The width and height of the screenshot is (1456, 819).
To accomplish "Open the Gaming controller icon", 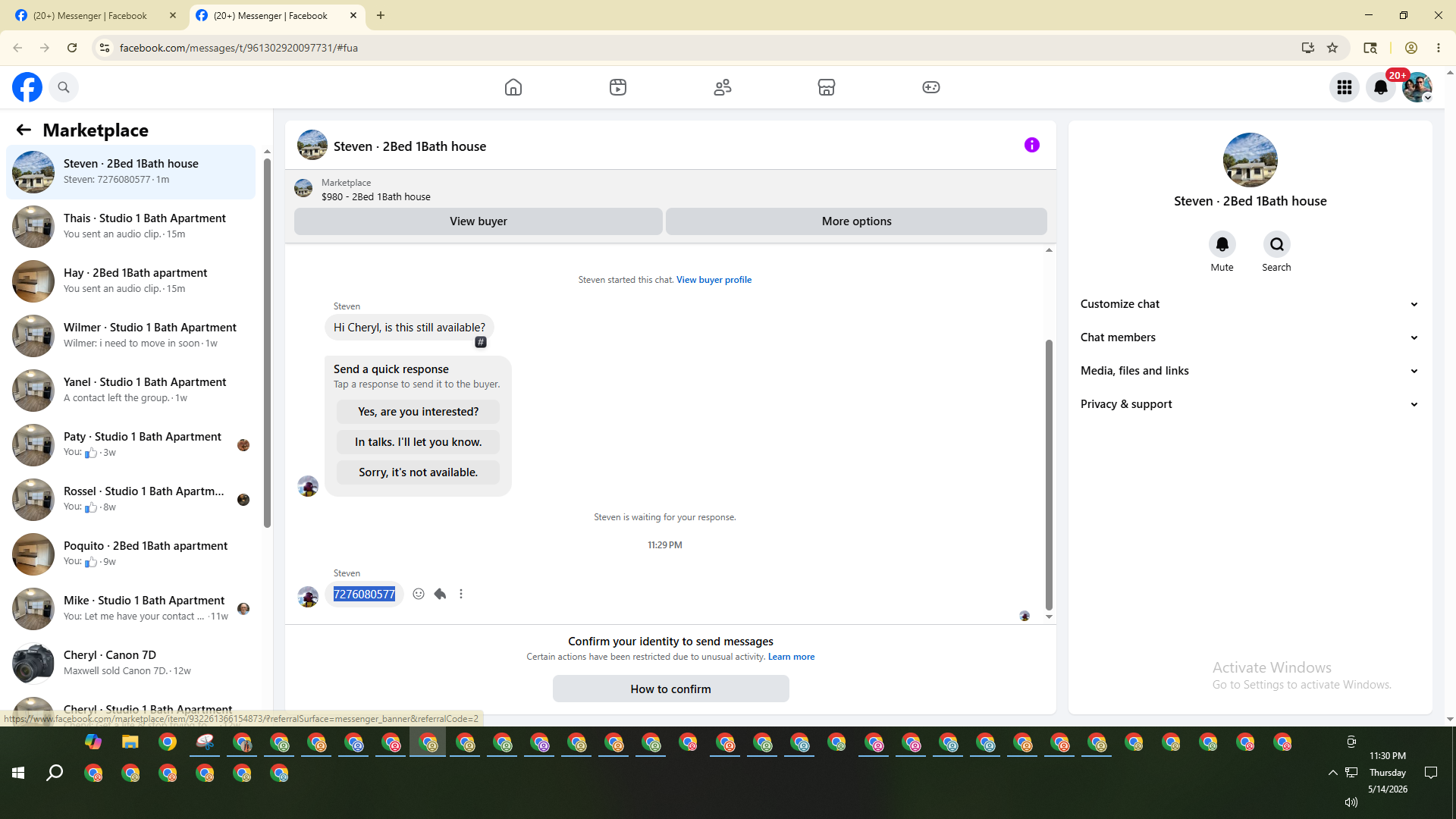I will coord(931,87).
